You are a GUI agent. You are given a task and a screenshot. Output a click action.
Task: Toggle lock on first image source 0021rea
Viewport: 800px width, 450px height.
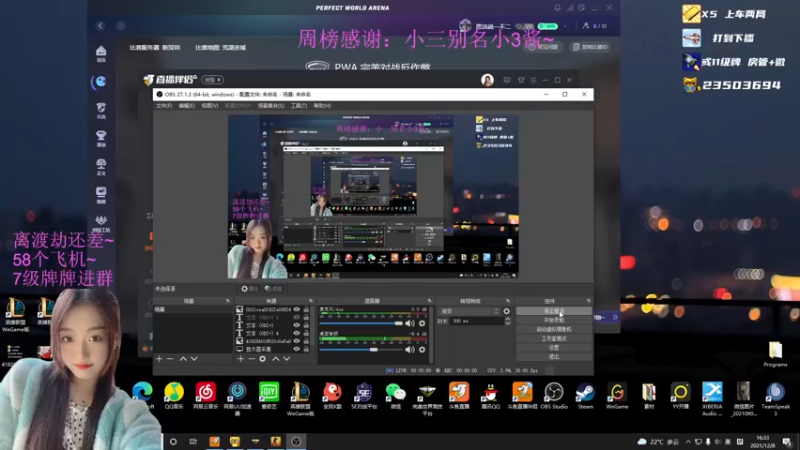pyautogui.click(x=306, y=309)
